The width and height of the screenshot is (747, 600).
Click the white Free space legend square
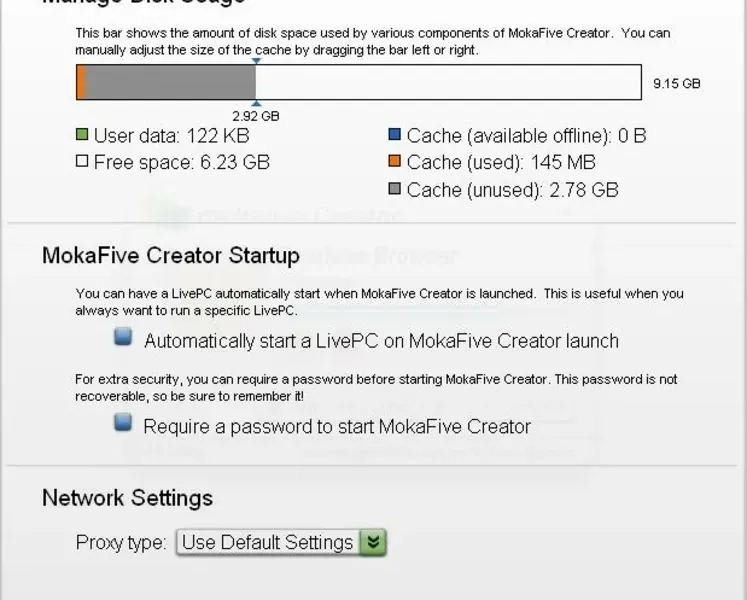82,161
